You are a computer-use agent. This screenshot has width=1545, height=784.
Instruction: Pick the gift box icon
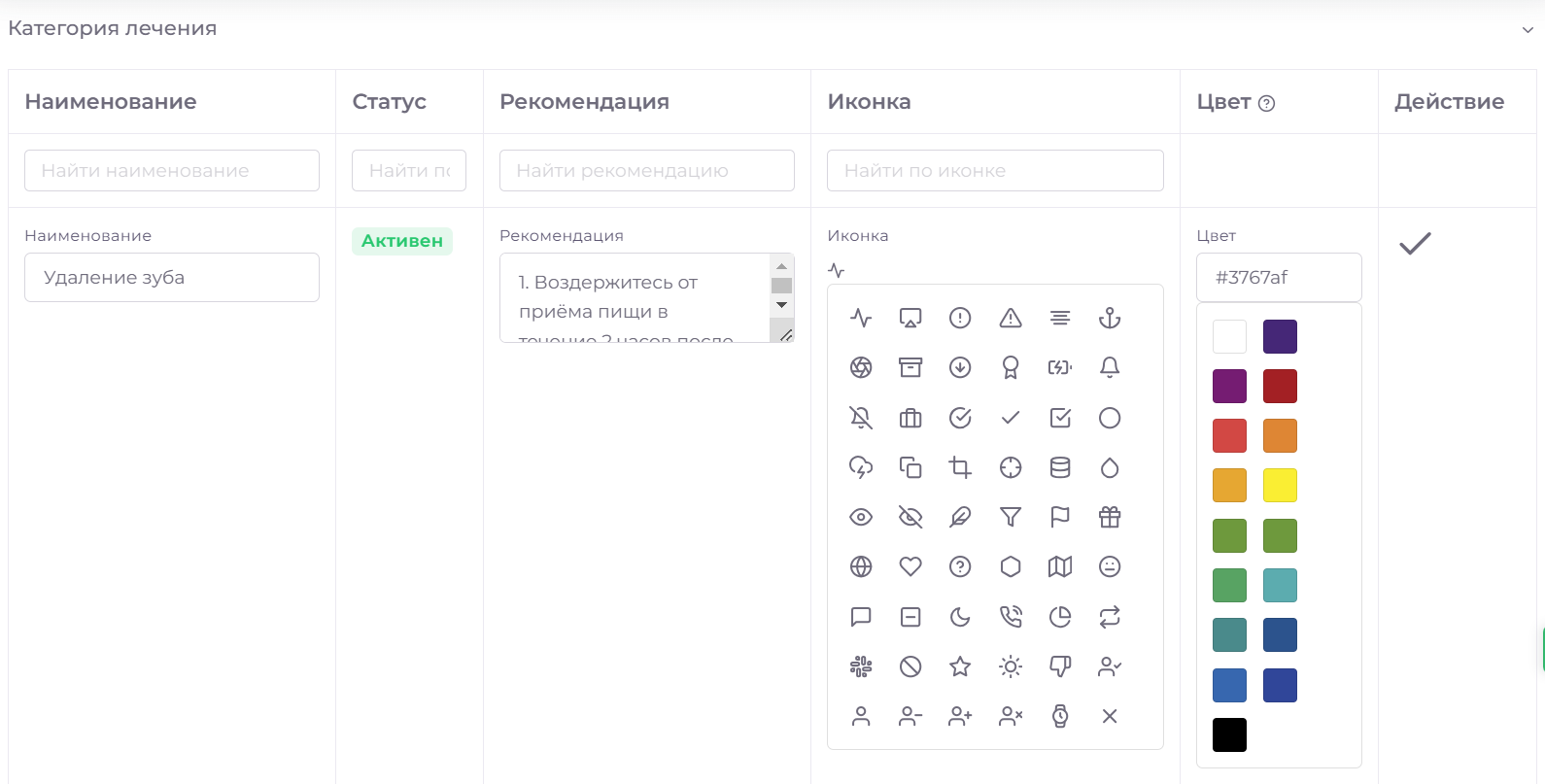pyautogui.click(x=1110, y=517)
